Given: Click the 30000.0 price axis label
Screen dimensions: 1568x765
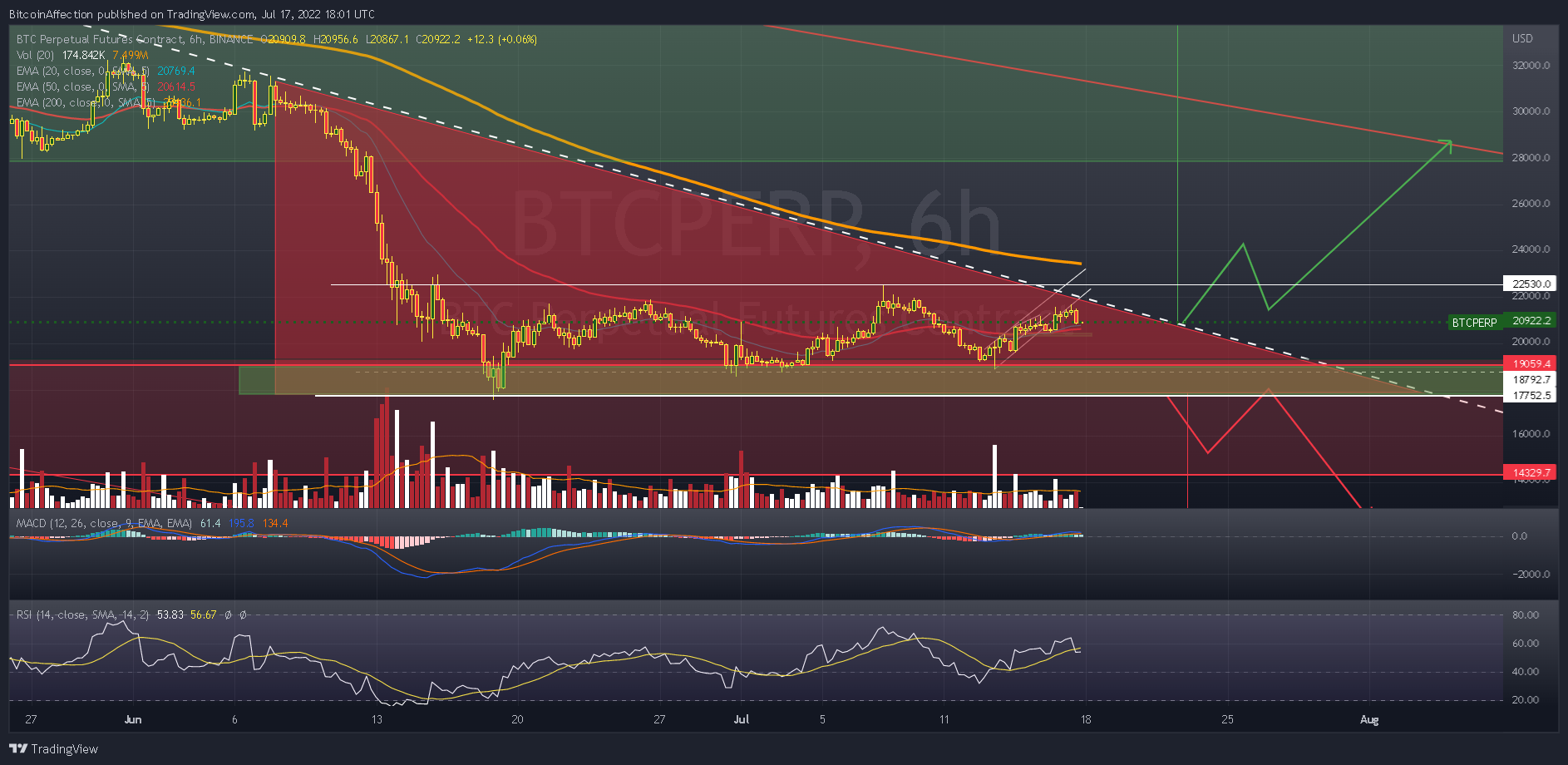Looking at the screenshot, I should pos(1531,111).
